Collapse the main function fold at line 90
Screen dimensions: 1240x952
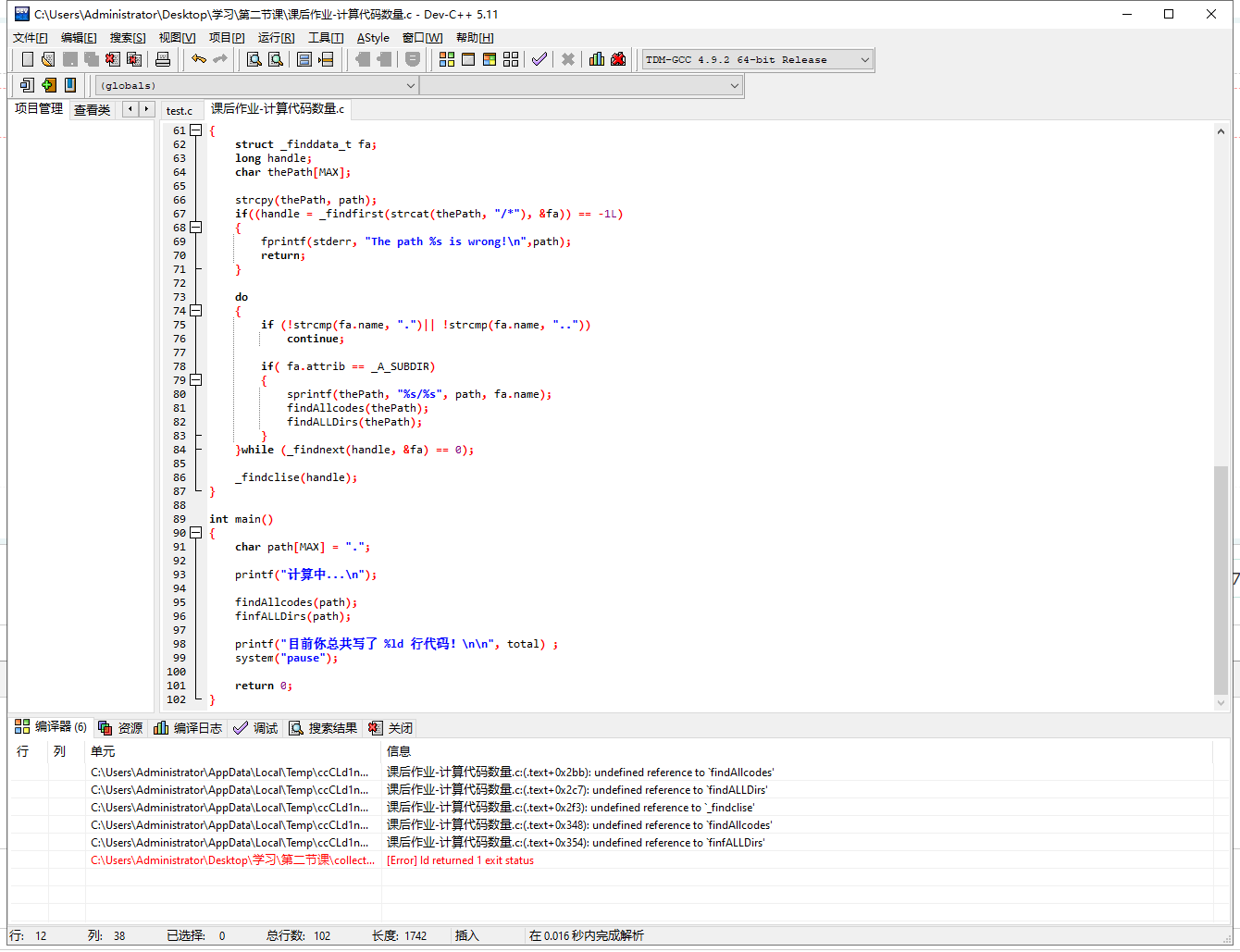(195, 533)
